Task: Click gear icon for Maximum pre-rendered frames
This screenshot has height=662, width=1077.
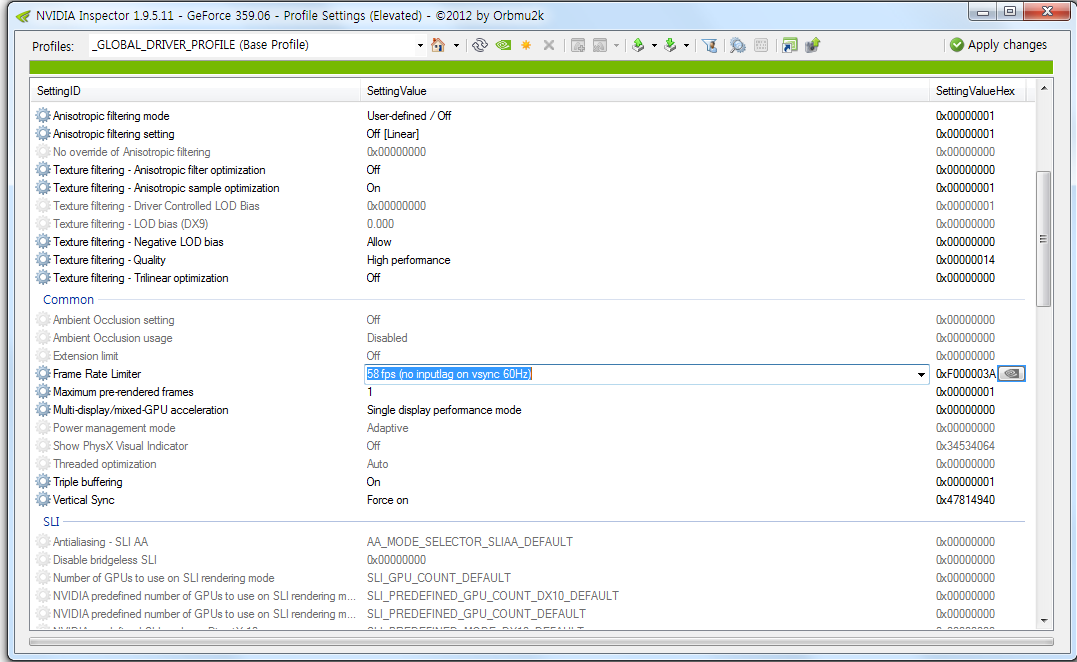Action: pyautogui.click(x=43, y=391)
